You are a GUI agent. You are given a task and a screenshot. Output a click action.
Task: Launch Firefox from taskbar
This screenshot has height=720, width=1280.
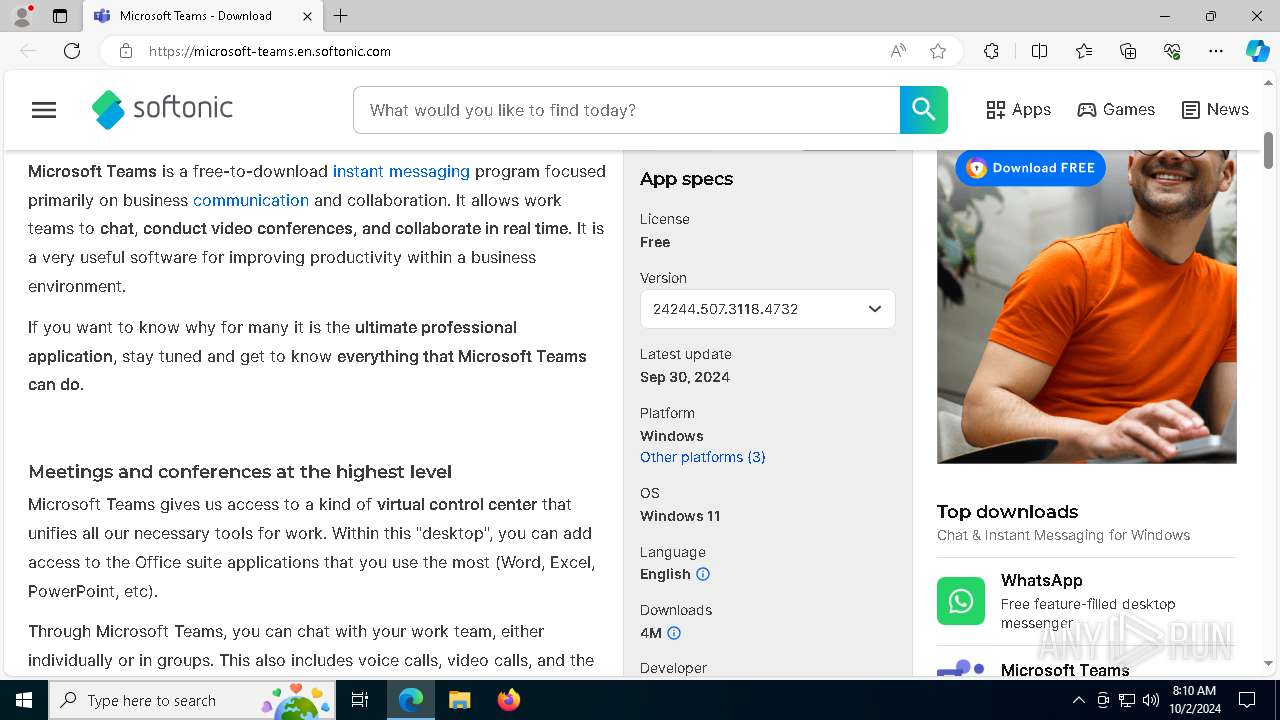coord(509,700)
